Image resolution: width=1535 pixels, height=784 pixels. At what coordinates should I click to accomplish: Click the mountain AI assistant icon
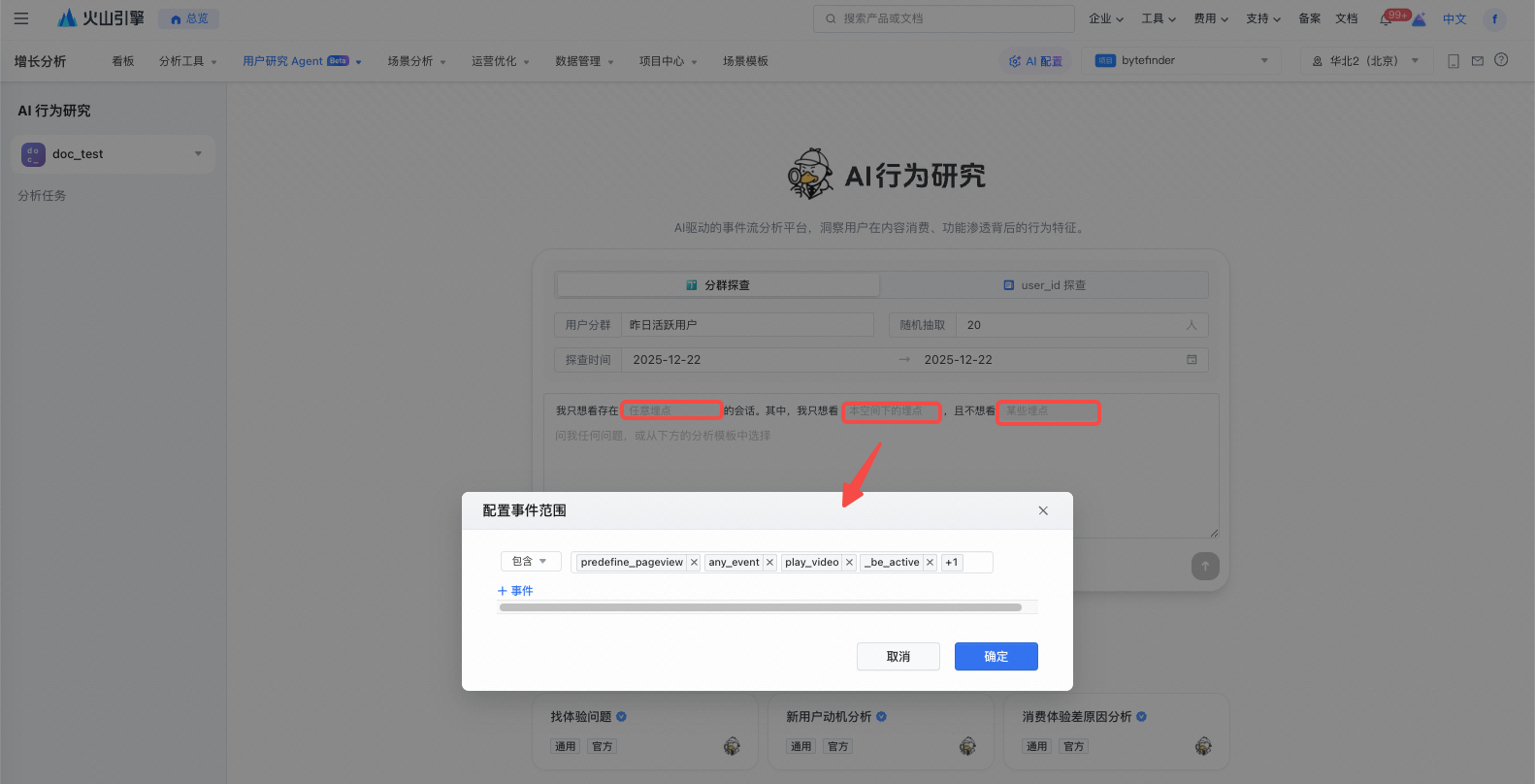coord(1419,19)
